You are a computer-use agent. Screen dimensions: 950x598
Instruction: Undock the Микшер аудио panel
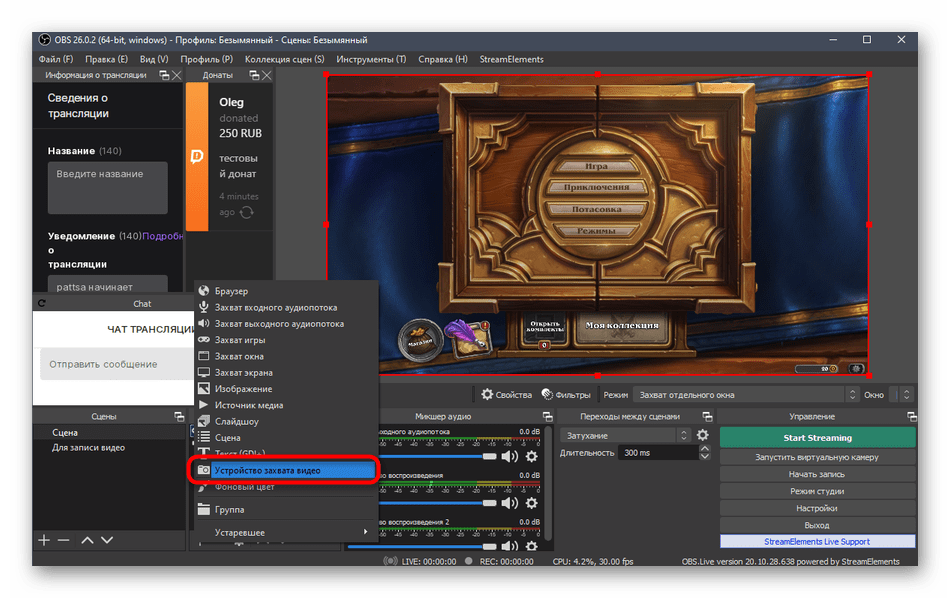coord(546,416)
